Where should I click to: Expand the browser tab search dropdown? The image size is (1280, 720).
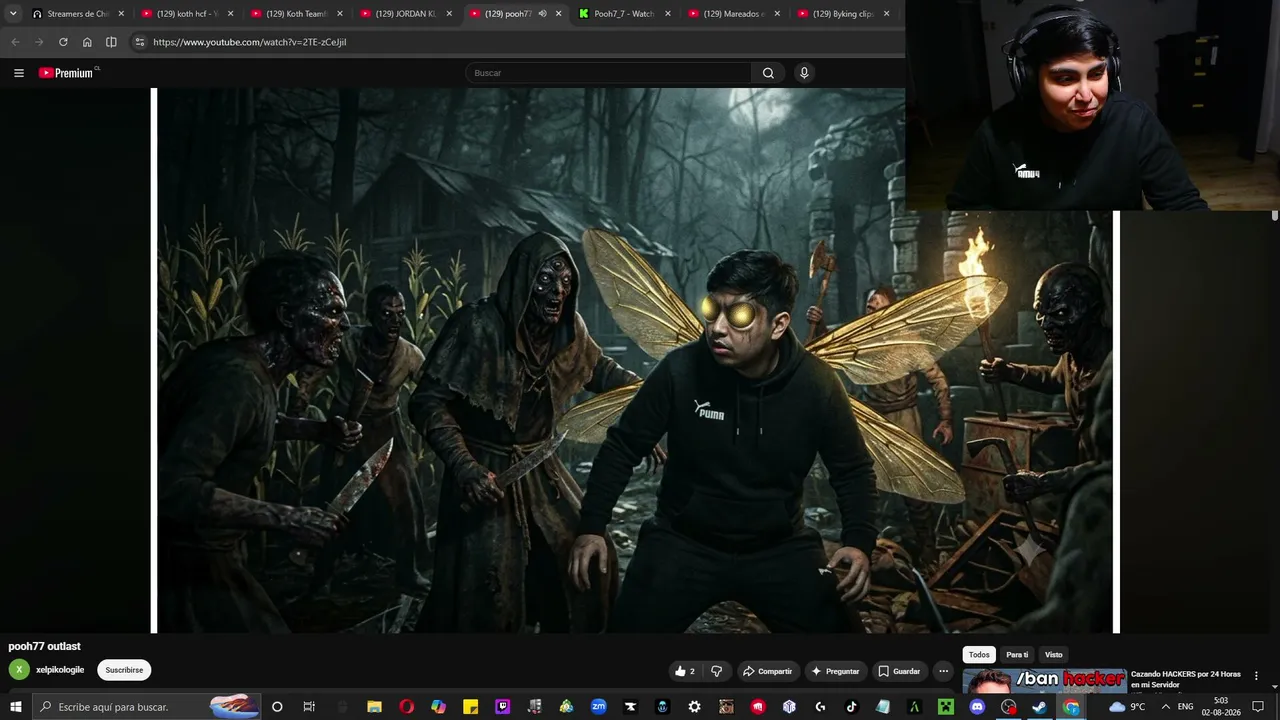pyautogui.click(x=13, y=14)
